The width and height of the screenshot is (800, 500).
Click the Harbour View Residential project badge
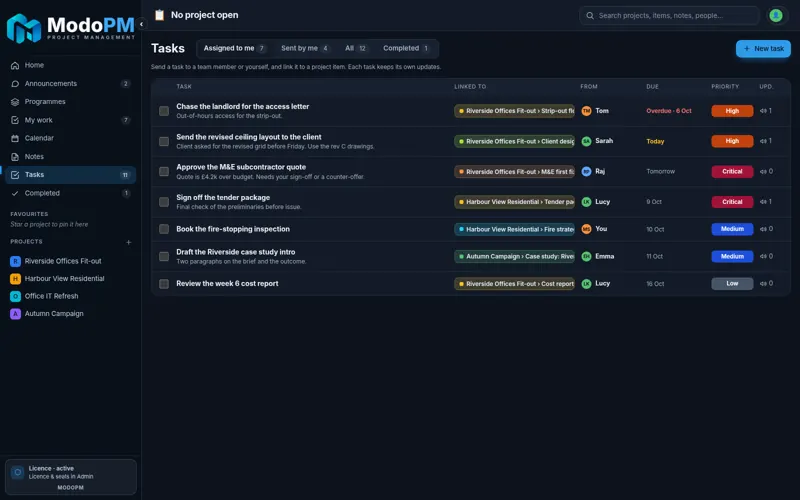15,279
